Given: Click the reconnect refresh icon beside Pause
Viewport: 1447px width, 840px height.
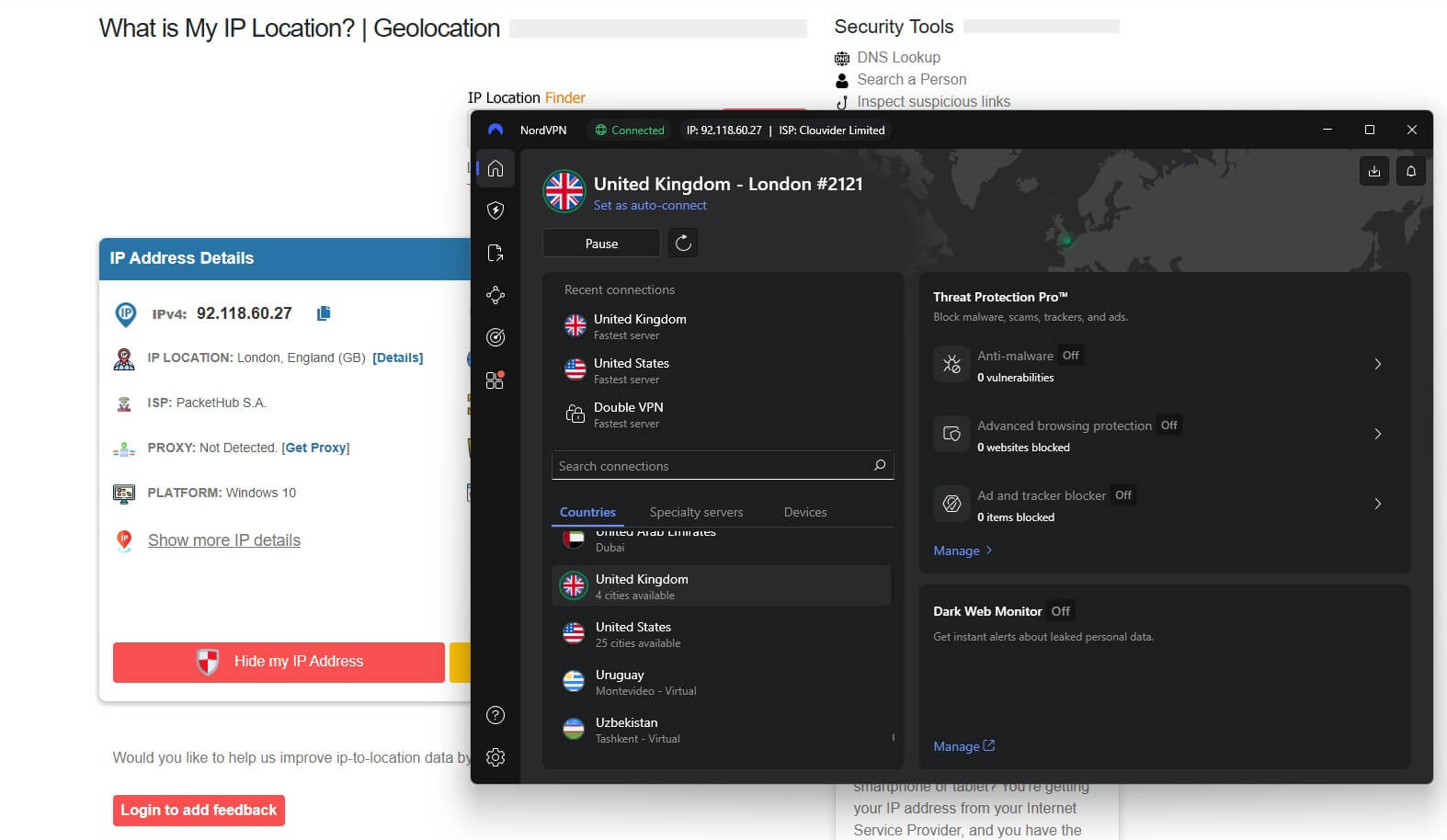Looking at the screenshot, I should click(683, 243).
